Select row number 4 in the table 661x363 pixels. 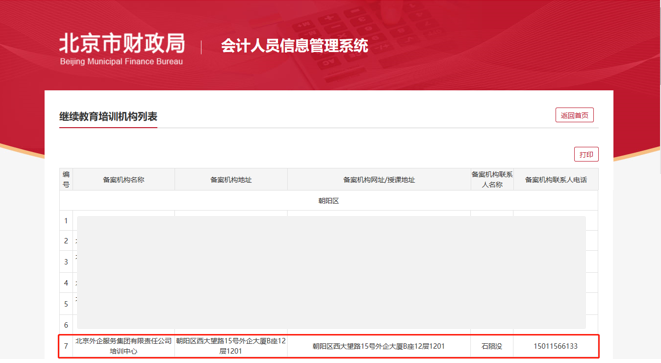pyautogui.click(x=66, y=282)
